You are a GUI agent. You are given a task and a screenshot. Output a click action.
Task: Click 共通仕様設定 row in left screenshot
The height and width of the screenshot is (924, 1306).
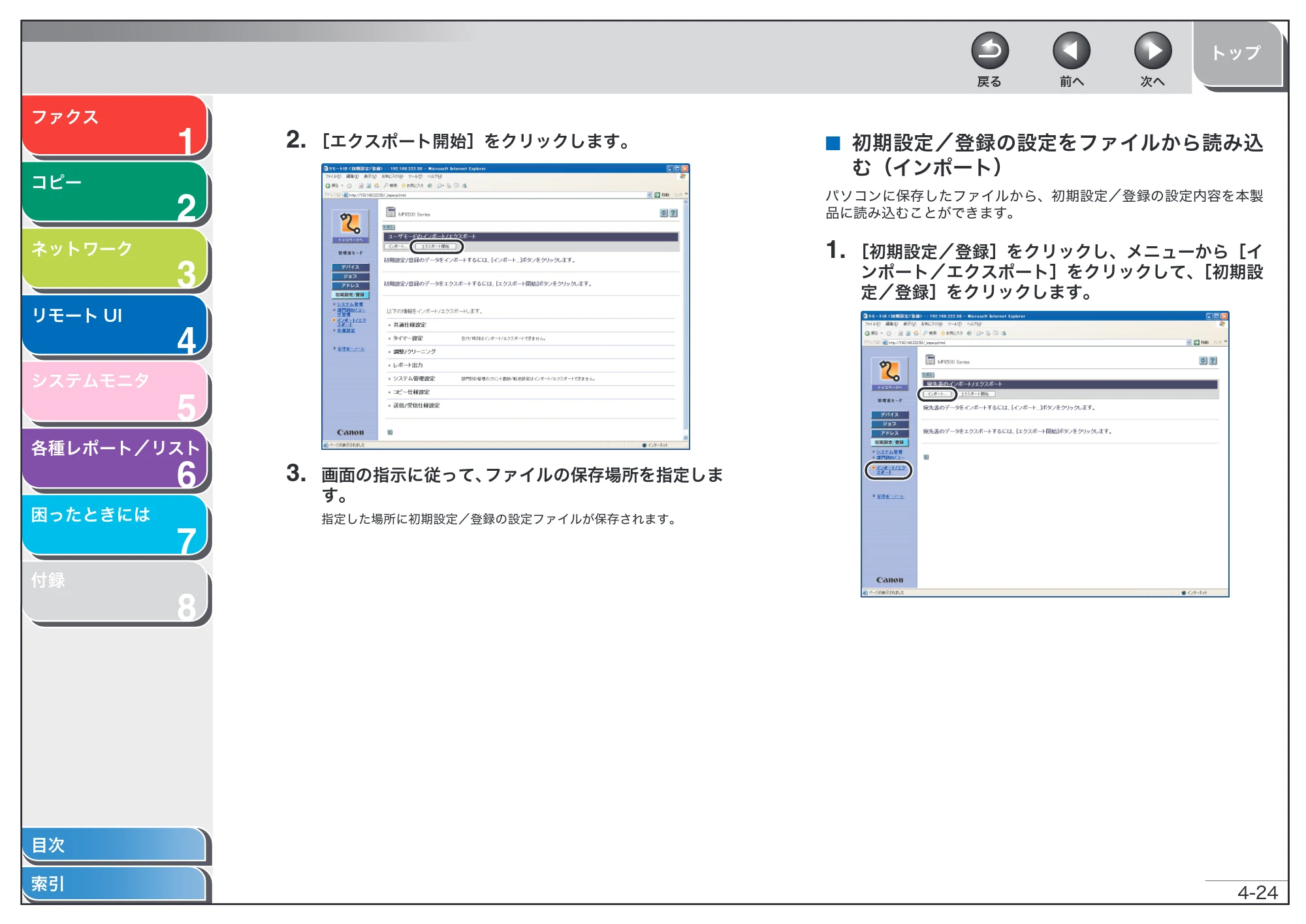pos(532,325)
